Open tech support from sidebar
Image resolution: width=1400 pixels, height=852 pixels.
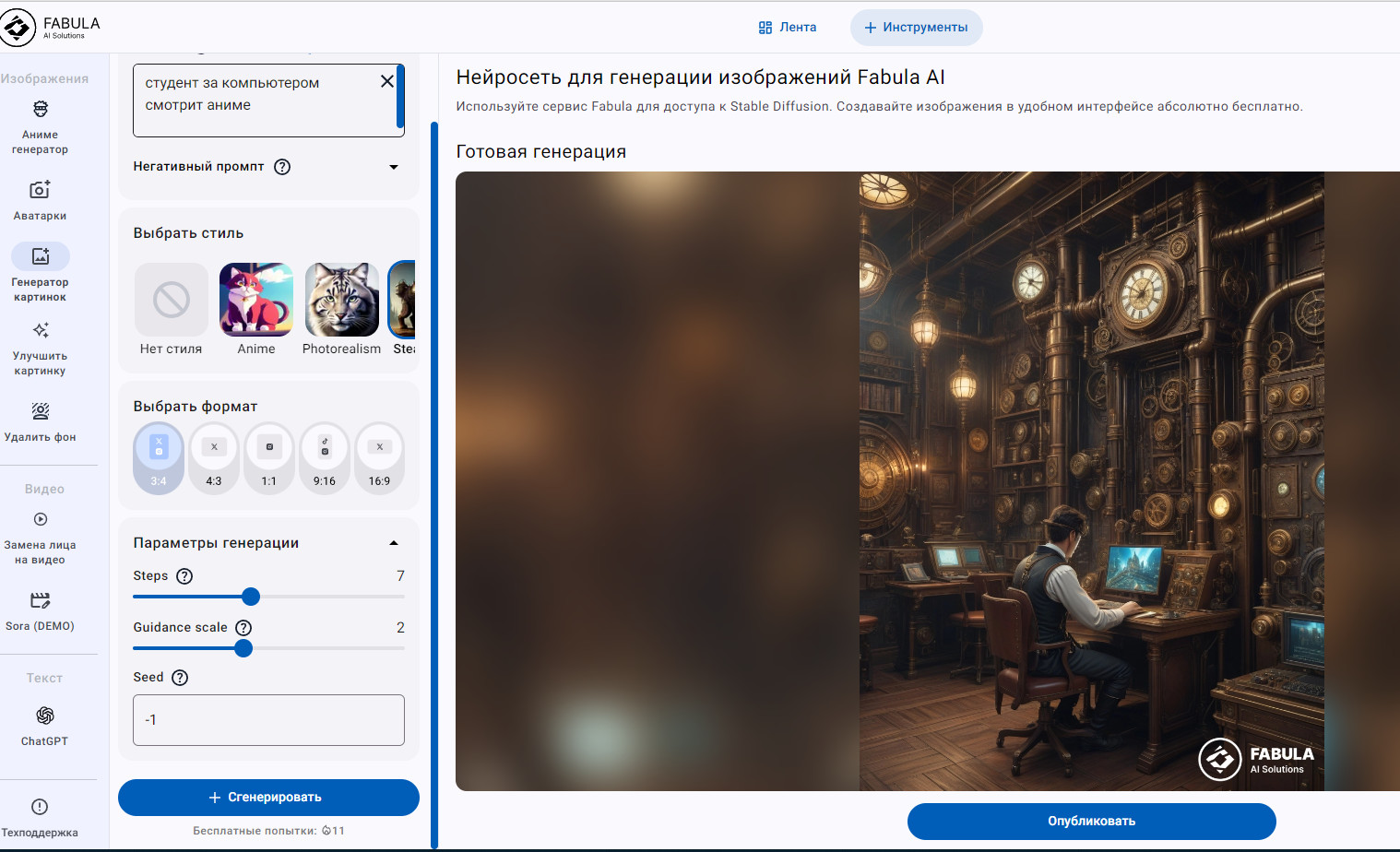click(x=40, y=816)
